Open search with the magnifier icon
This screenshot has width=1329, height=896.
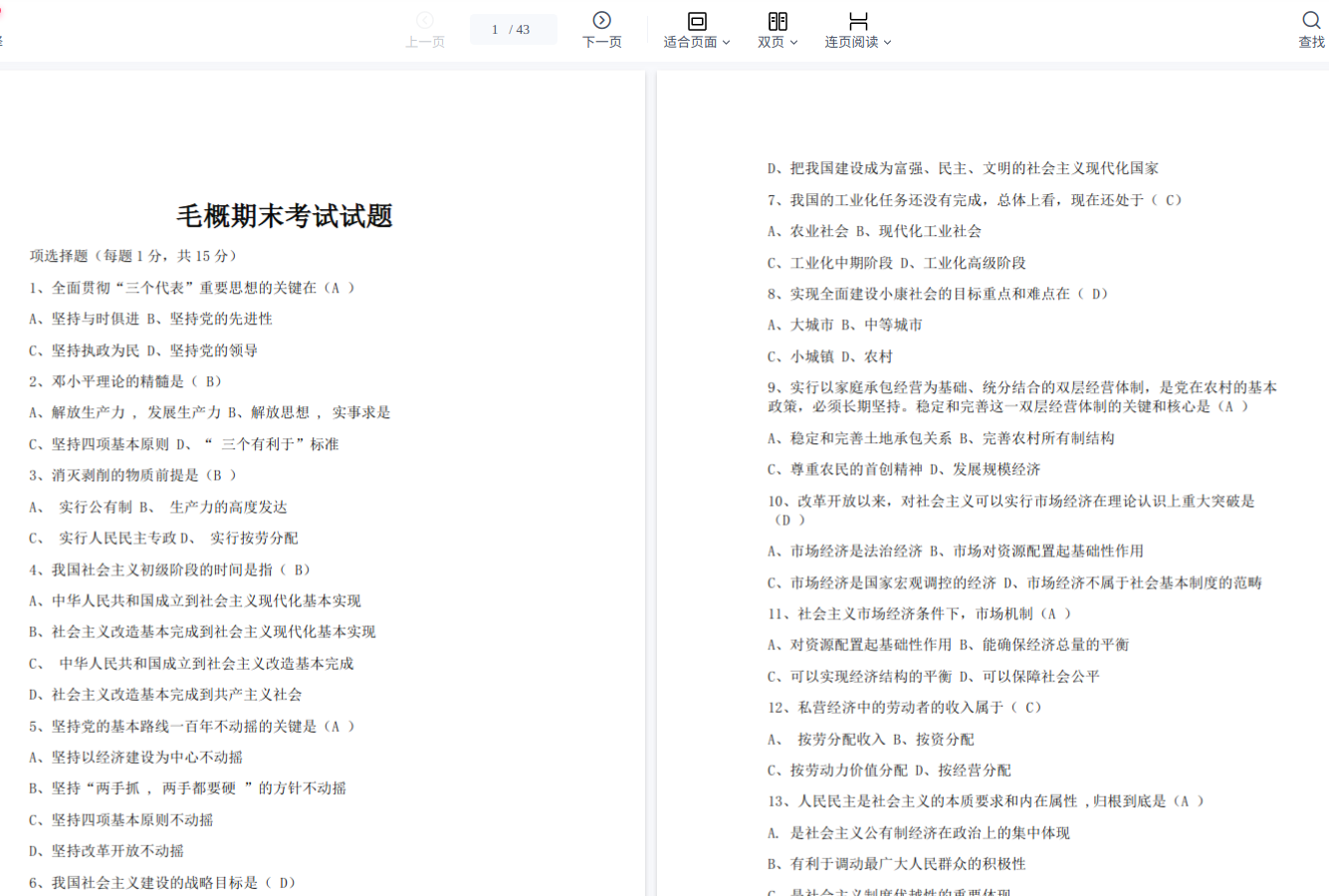[x=1311, y=20]
